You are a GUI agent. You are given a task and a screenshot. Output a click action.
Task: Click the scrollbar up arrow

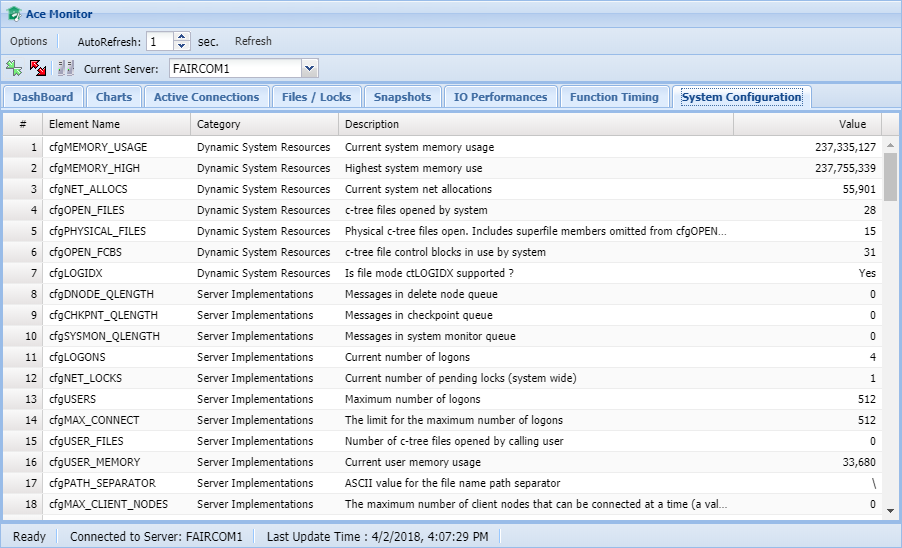890,145
